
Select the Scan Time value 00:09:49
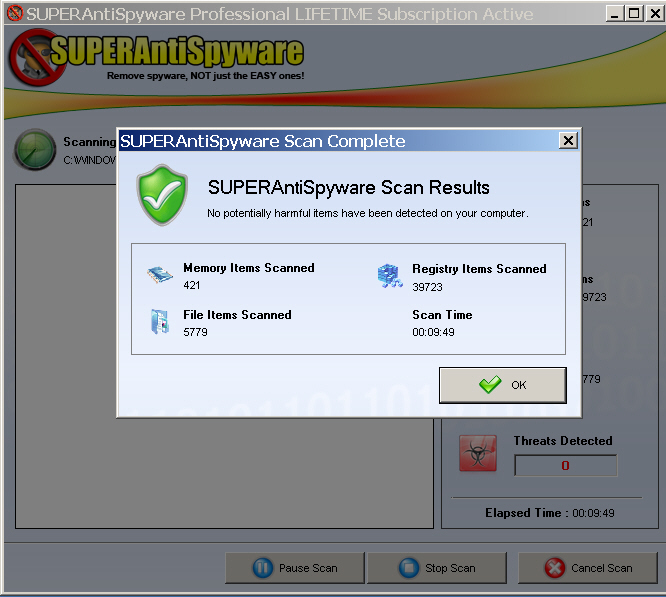point(433,332)
